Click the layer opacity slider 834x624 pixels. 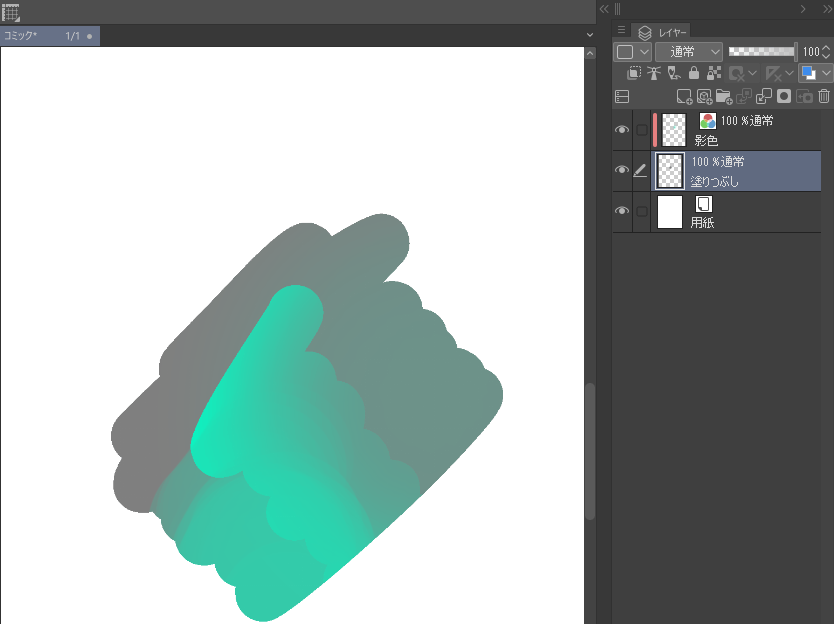(762, 52)
